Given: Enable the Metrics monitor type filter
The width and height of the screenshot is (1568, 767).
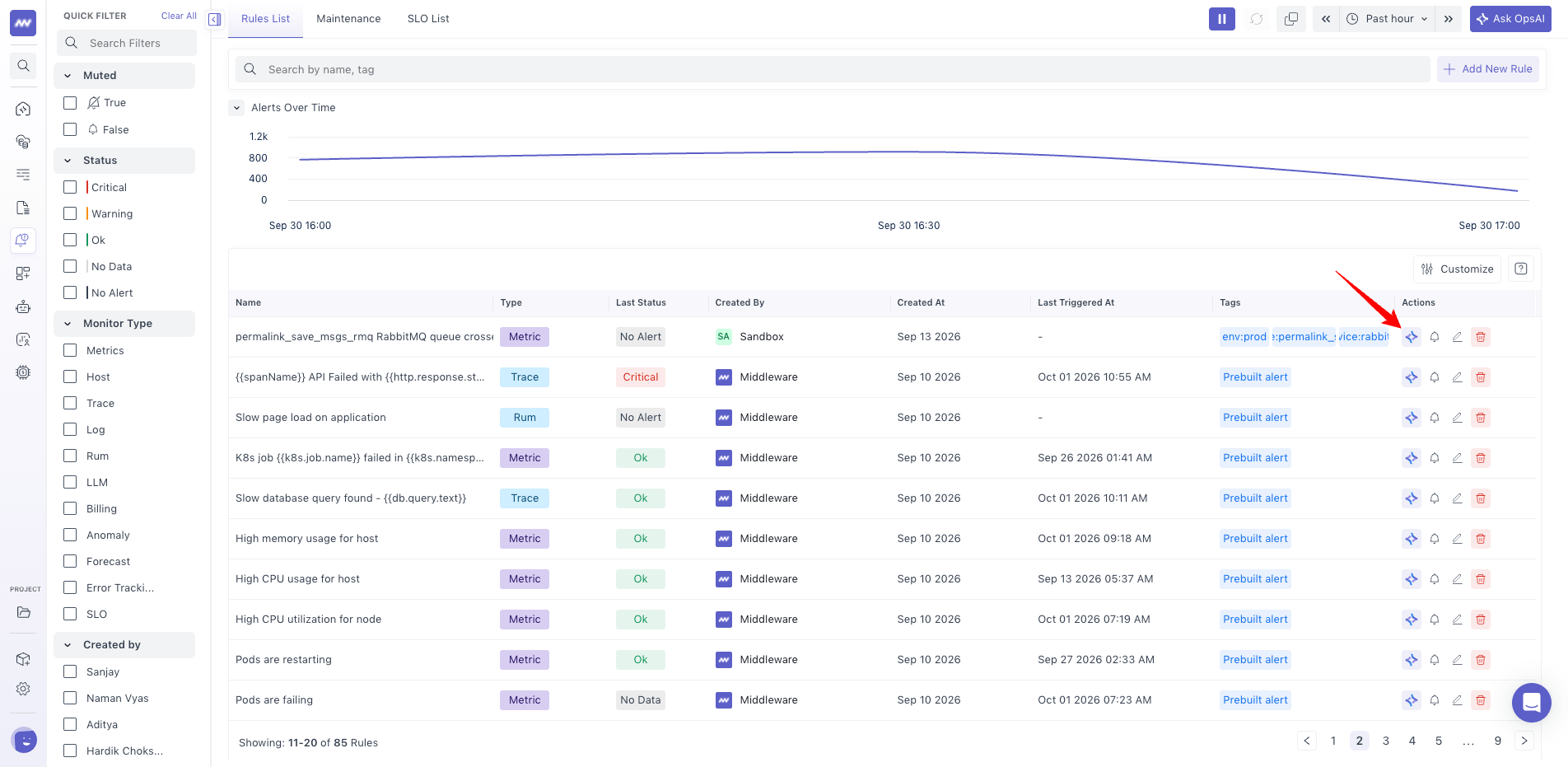Looking at the screenshot, I should (x=70, y=350).
